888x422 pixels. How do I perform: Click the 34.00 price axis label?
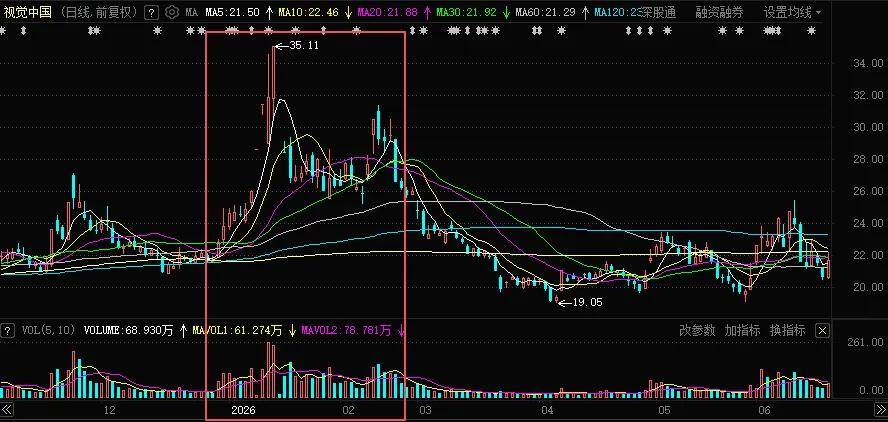coord(868,63)
